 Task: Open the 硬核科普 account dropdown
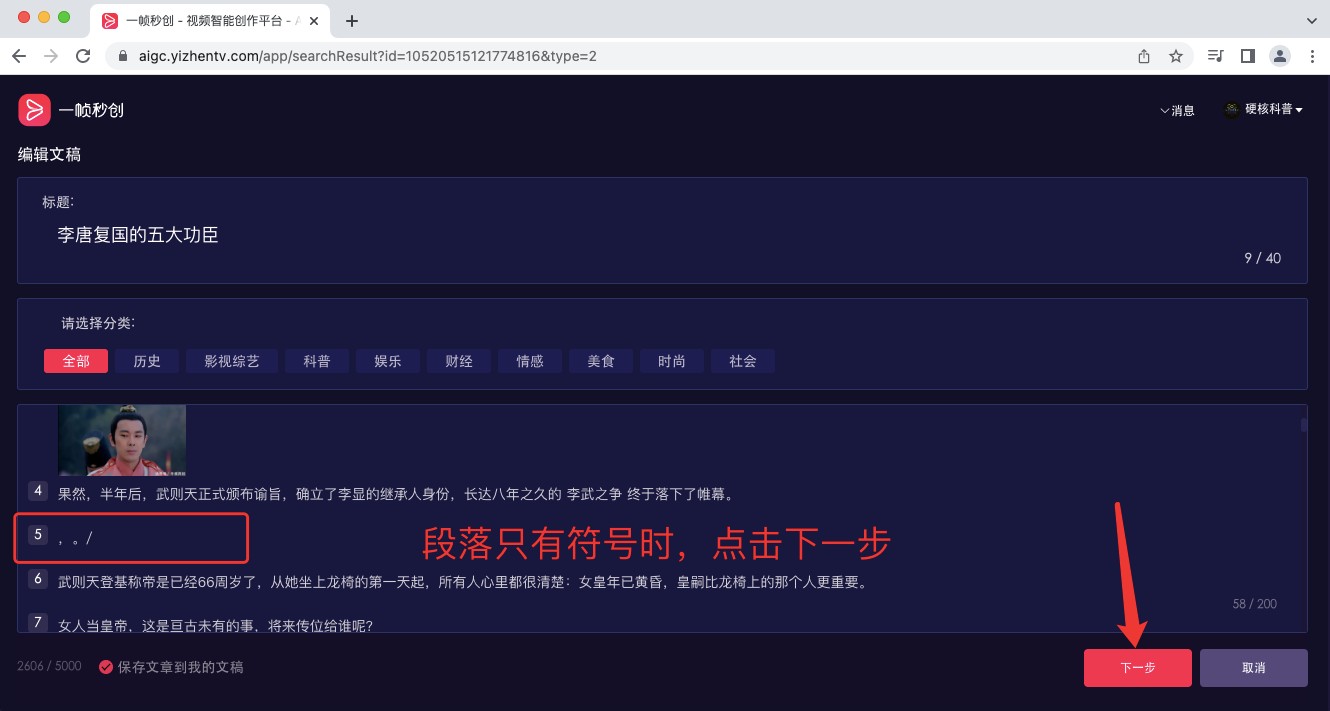[1264, 110]
